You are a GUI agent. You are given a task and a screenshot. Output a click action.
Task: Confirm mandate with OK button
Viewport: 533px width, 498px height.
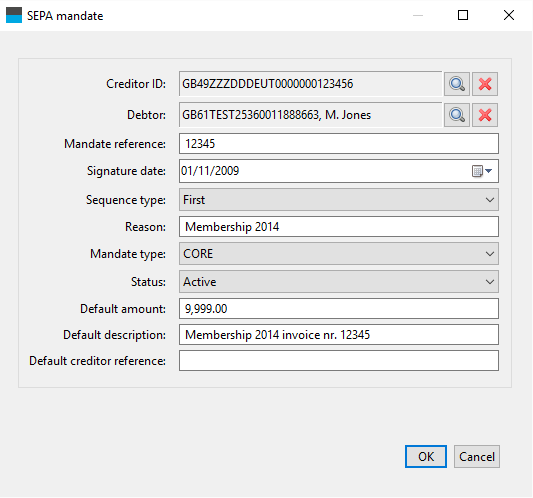(x=426, y=457)
